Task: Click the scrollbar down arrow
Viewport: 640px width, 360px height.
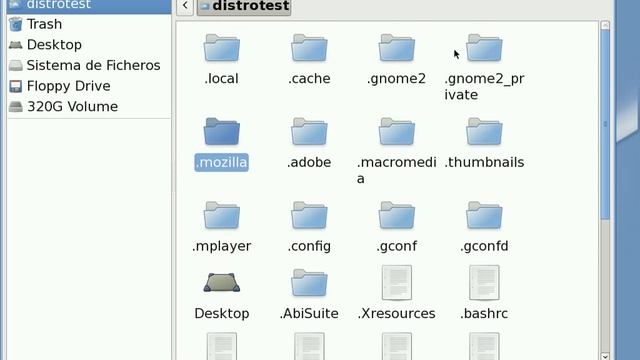Action: 605,356
